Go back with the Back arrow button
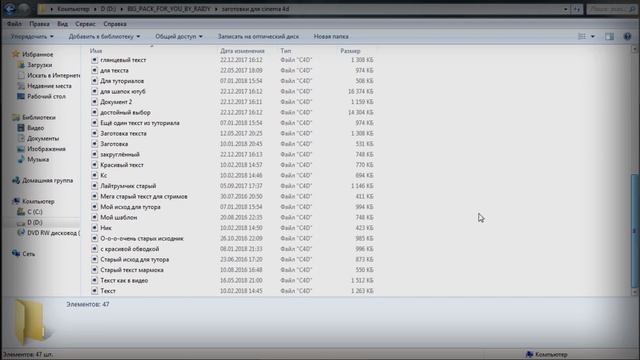This screenshot has height=360, width=640. pyautogui.click(x=10, y=9)
